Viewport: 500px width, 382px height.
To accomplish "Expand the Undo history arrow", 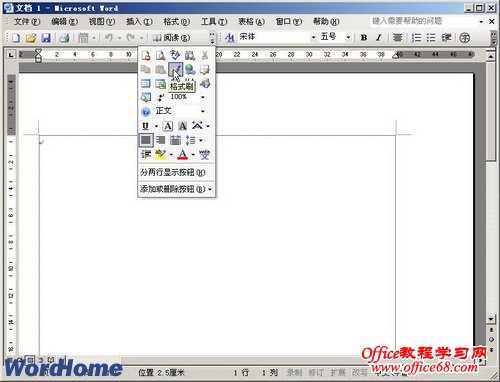I will pyautogui.click(x=119, y=38).
